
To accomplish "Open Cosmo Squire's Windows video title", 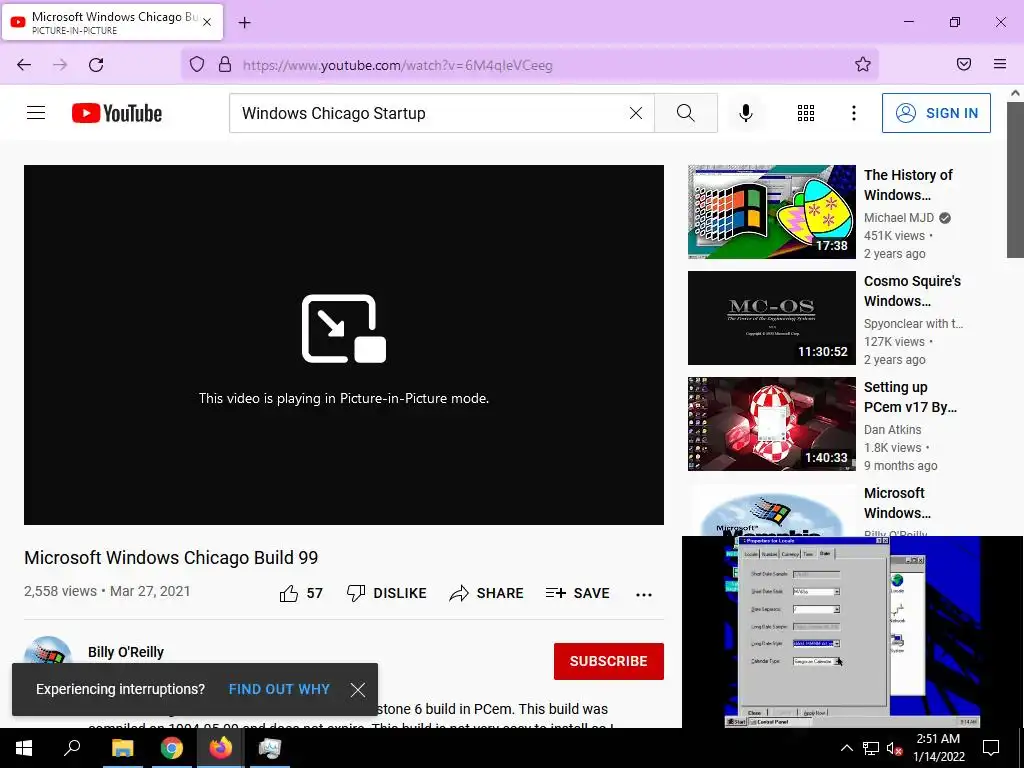I will 912,291.
